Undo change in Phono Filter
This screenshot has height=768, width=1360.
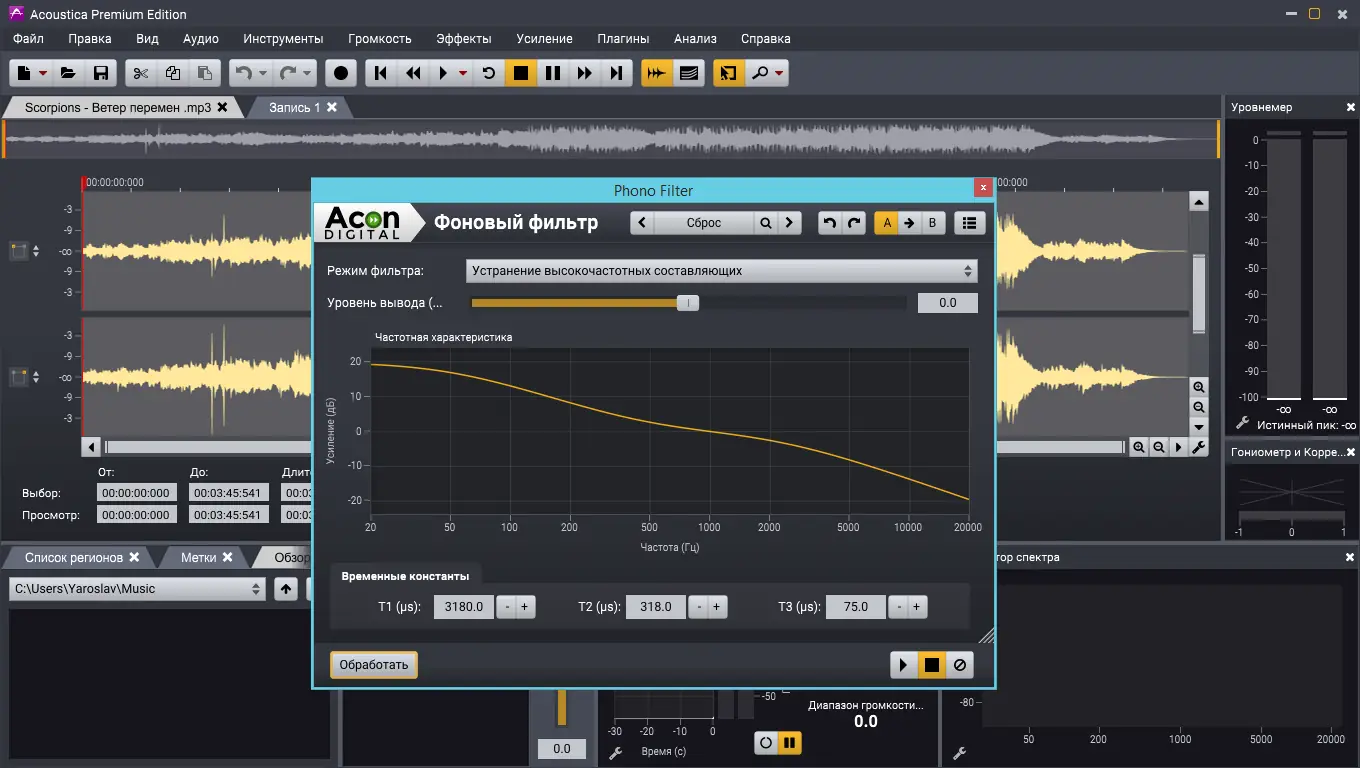829,223
